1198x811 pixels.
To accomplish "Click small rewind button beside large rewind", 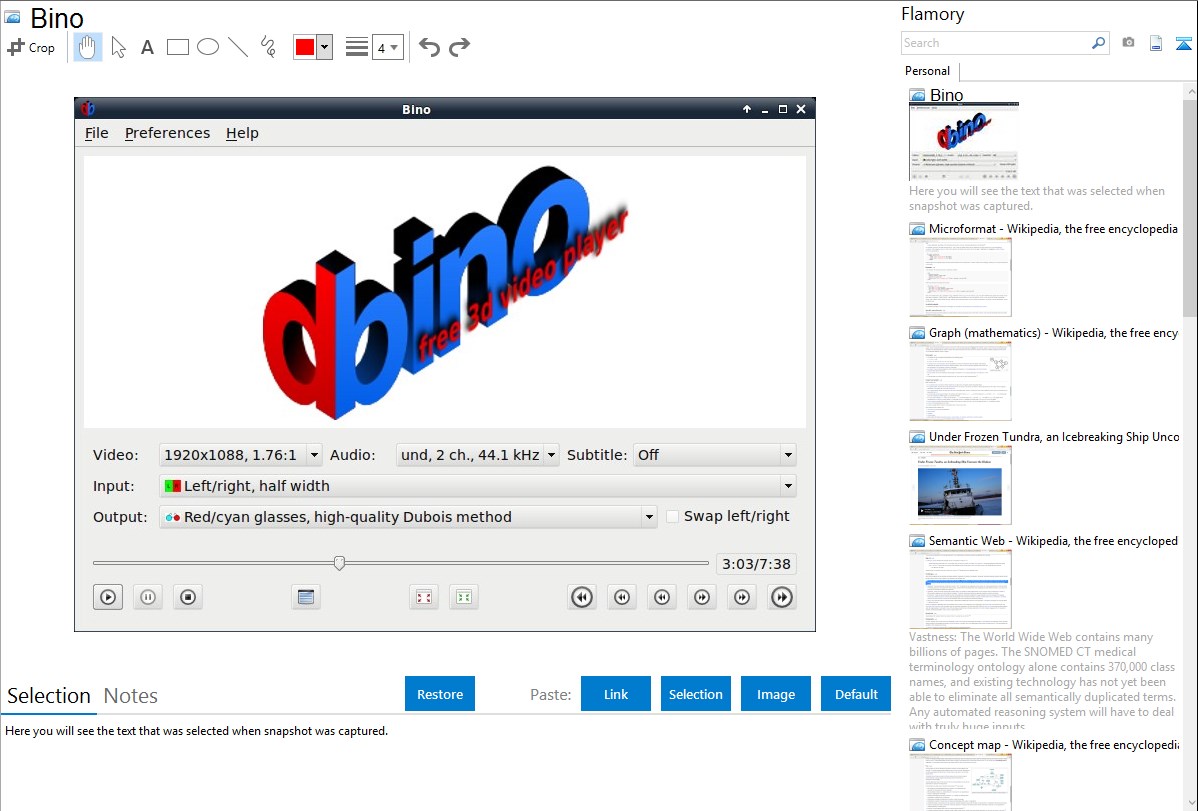I will click(x=622, y=597).
